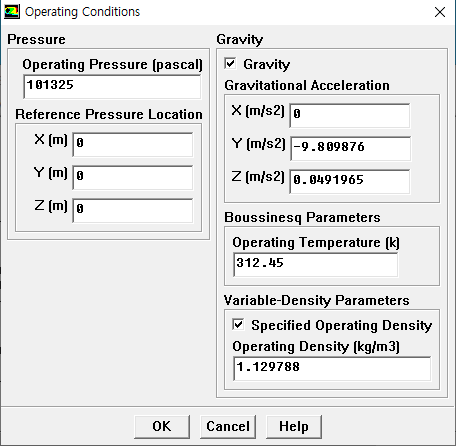The image size is (456, 446).
Task: Open Help for operating conditions
Action: point(294,426)
